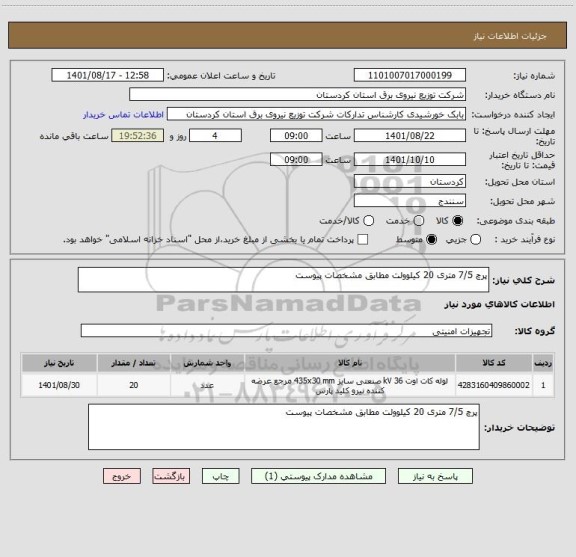Click the ردیف column header
Viewport: 576px width, 557px height.
[x=543, y=363]
